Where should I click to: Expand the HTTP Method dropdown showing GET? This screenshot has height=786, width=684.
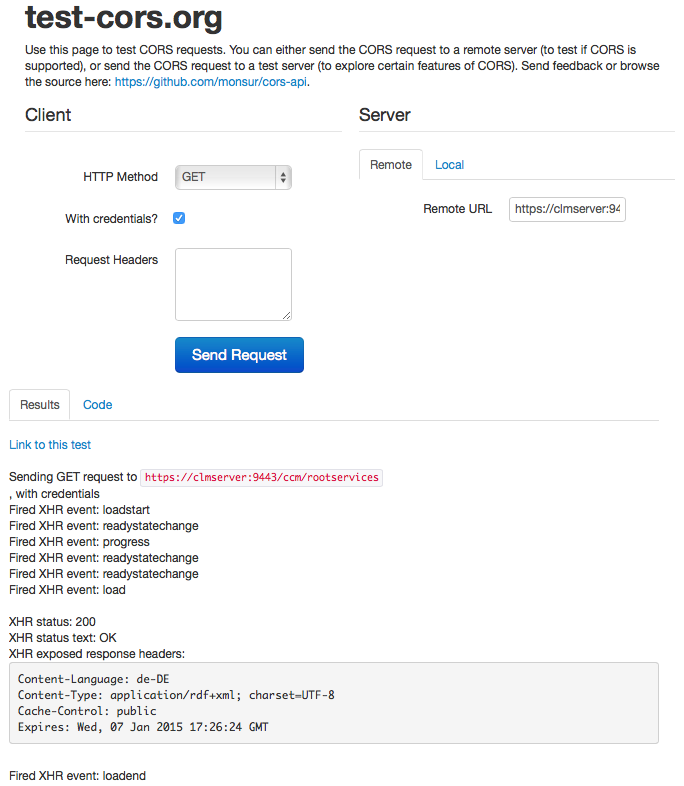tap(233, 177)
